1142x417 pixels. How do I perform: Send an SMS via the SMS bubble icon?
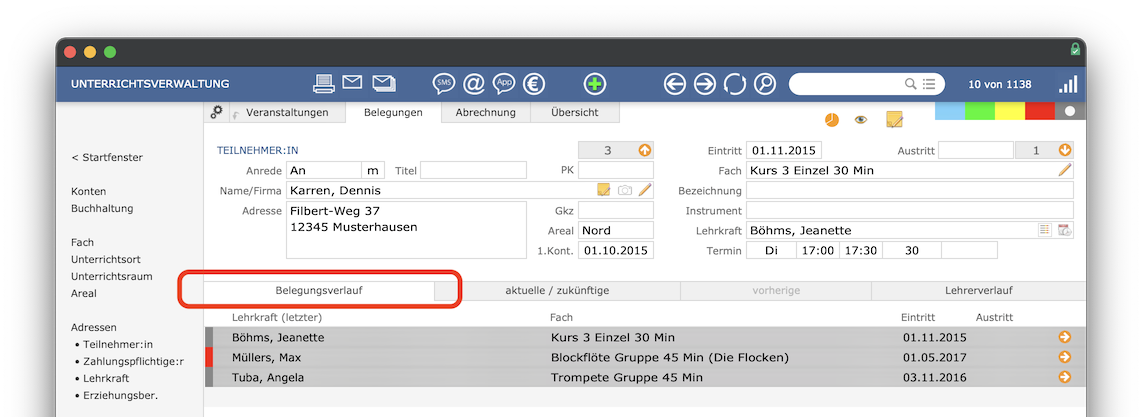444,84
